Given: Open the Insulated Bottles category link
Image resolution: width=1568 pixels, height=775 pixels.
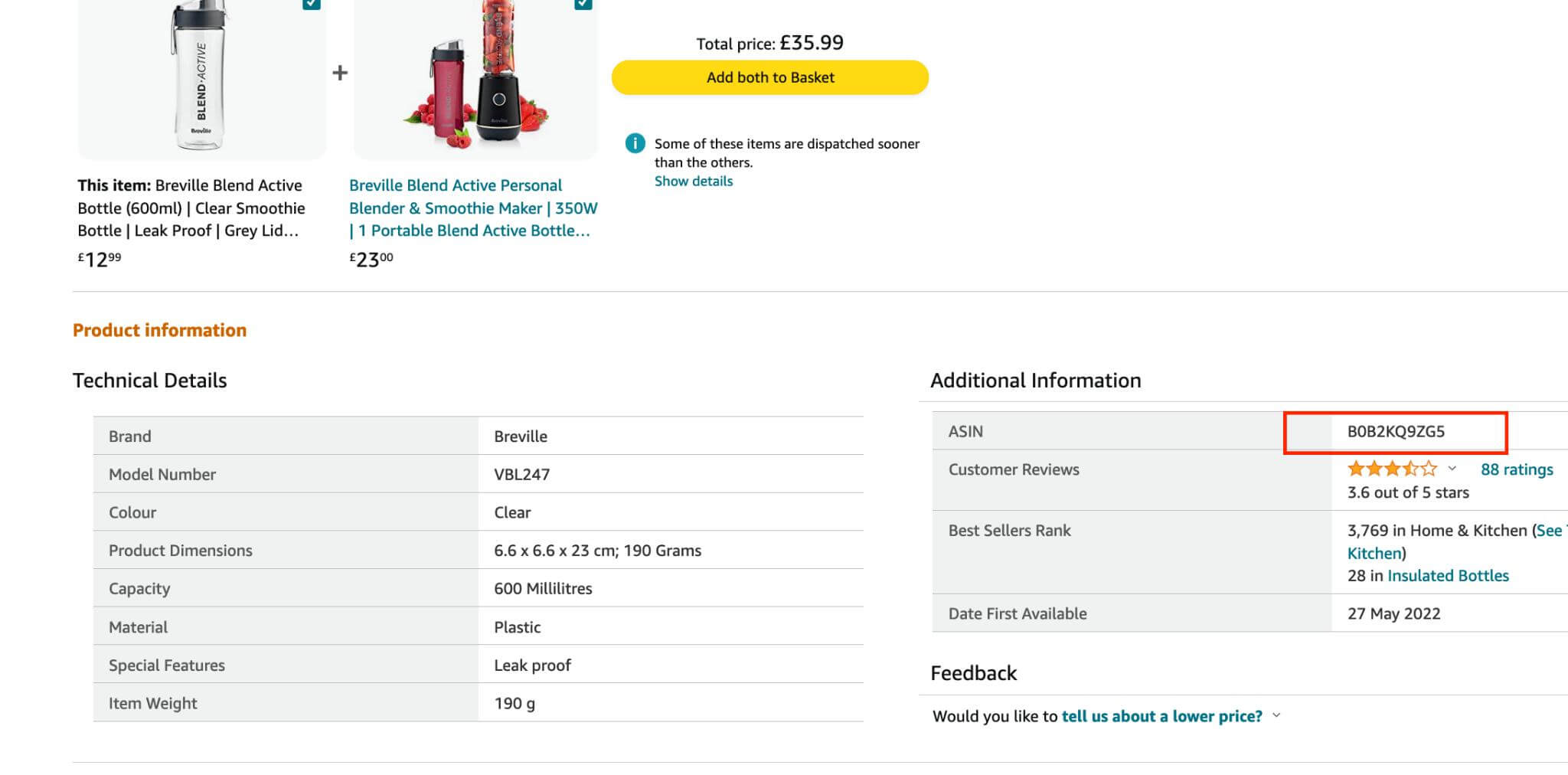Looking at the screenshot, I should pos(1448,575).
